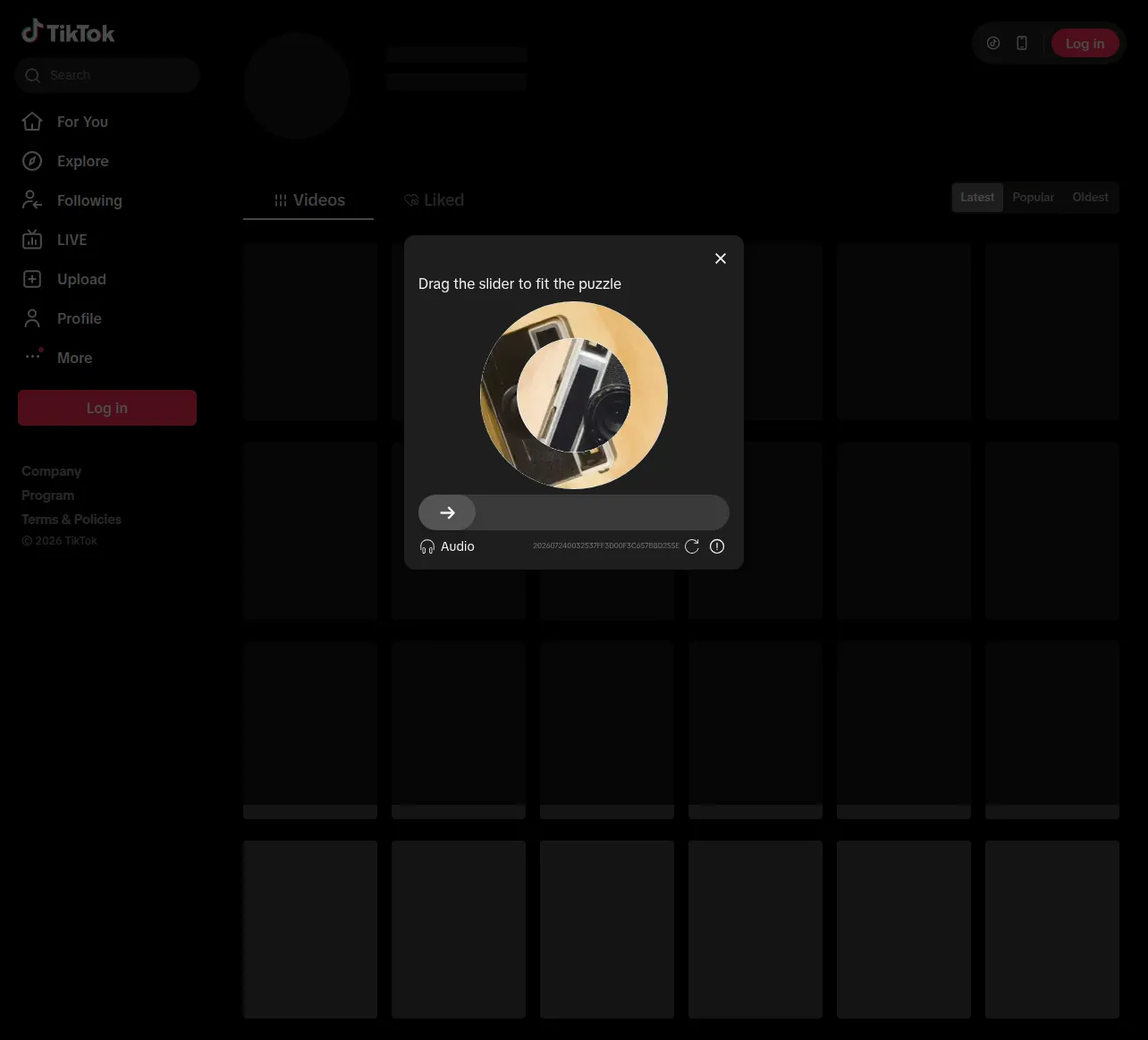The height and width of the screenshot is (1040, 1148).
Task: Click the mobile phone icon in the header
Action: [1022, 43]
